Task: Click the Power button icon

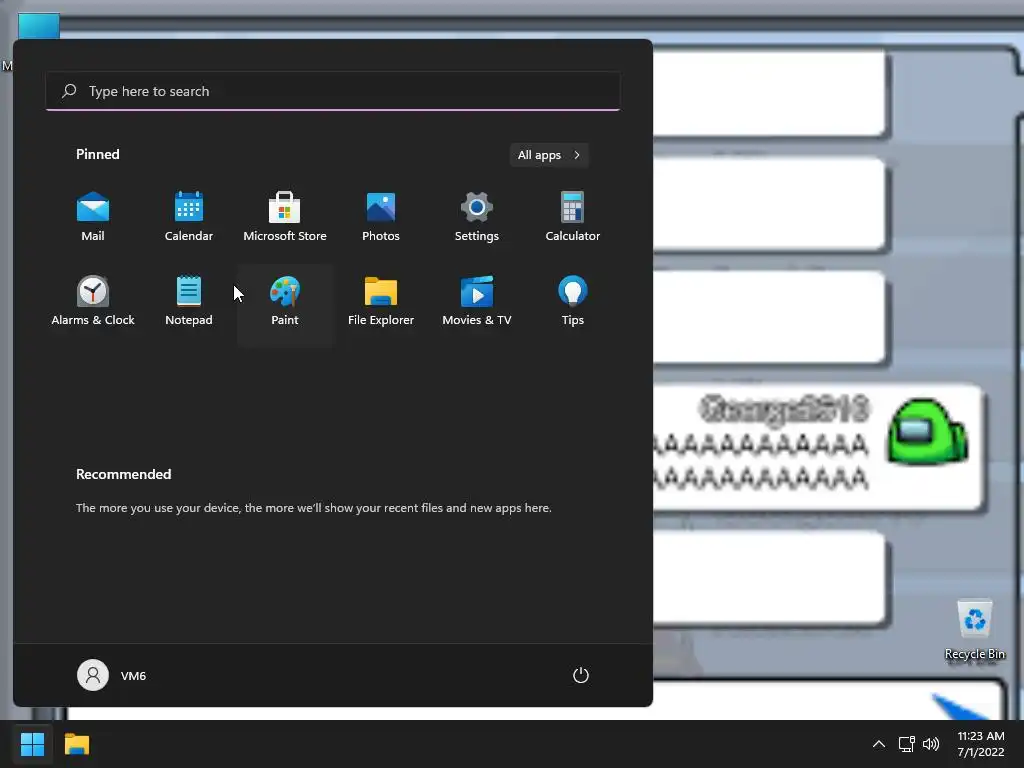Action: point(581,675)
